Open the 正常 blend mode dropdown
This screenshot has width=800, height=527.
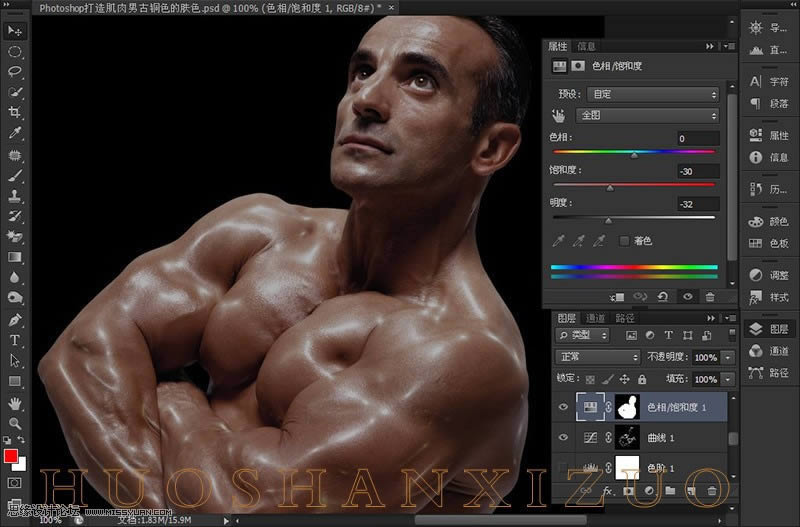[x=598, y=357]
